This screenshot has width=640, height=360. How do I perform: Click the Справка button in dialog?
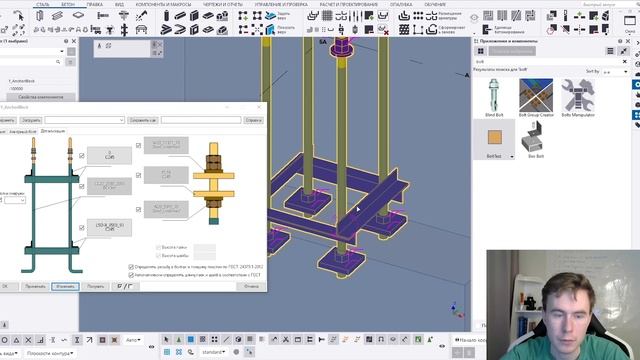coord(253,120)
